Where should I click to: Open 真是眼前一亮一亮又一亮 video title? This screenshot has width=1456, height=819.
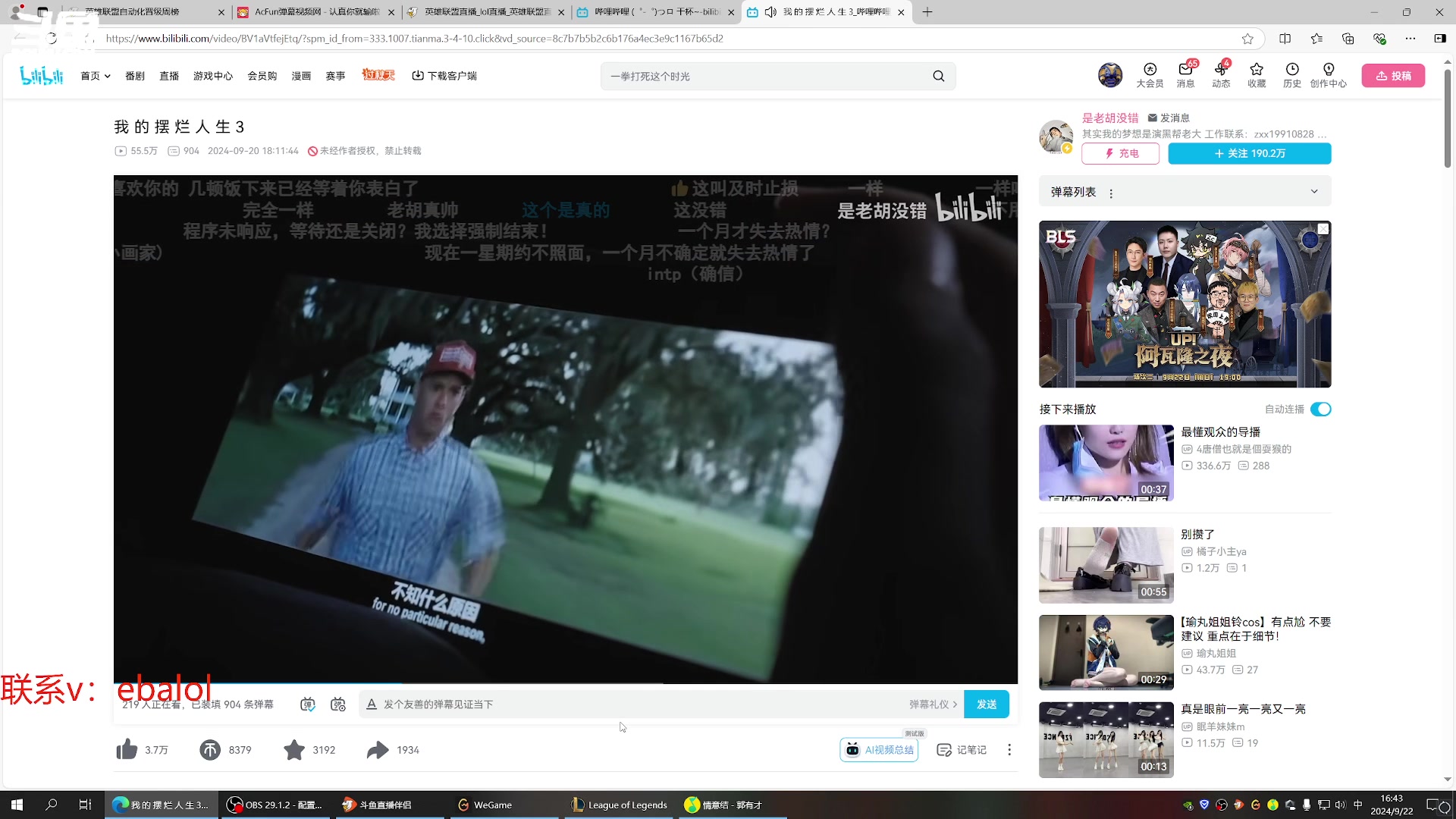(1243, 709)
